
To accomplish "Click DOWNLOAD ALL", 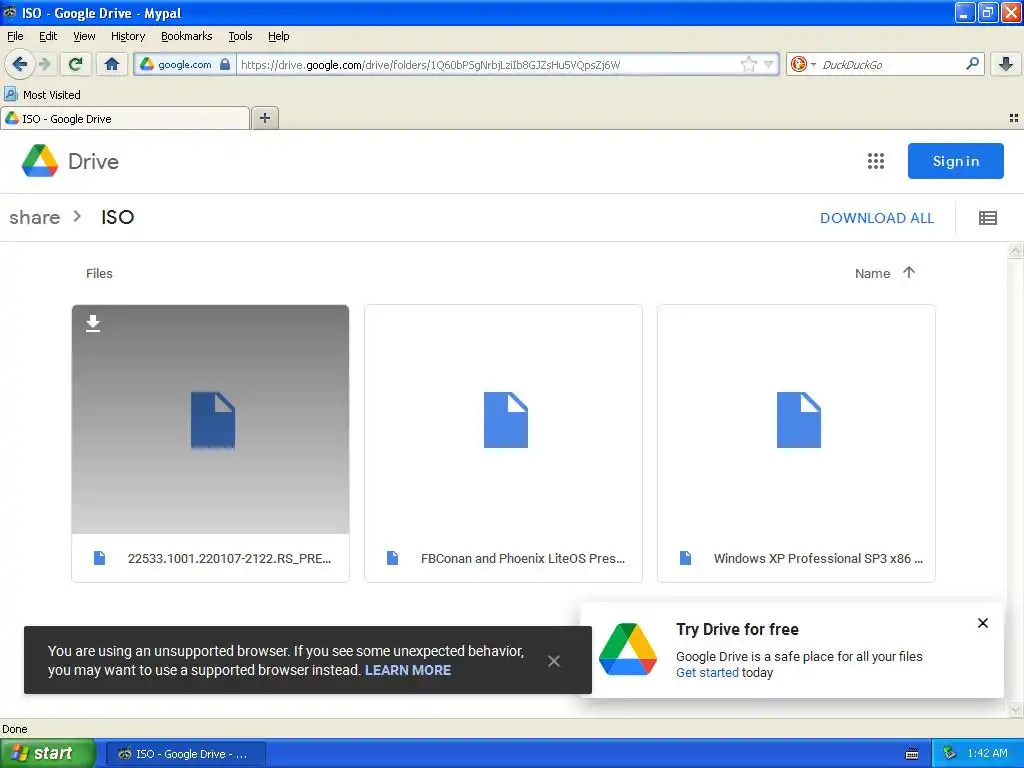I will click(876, 218).
